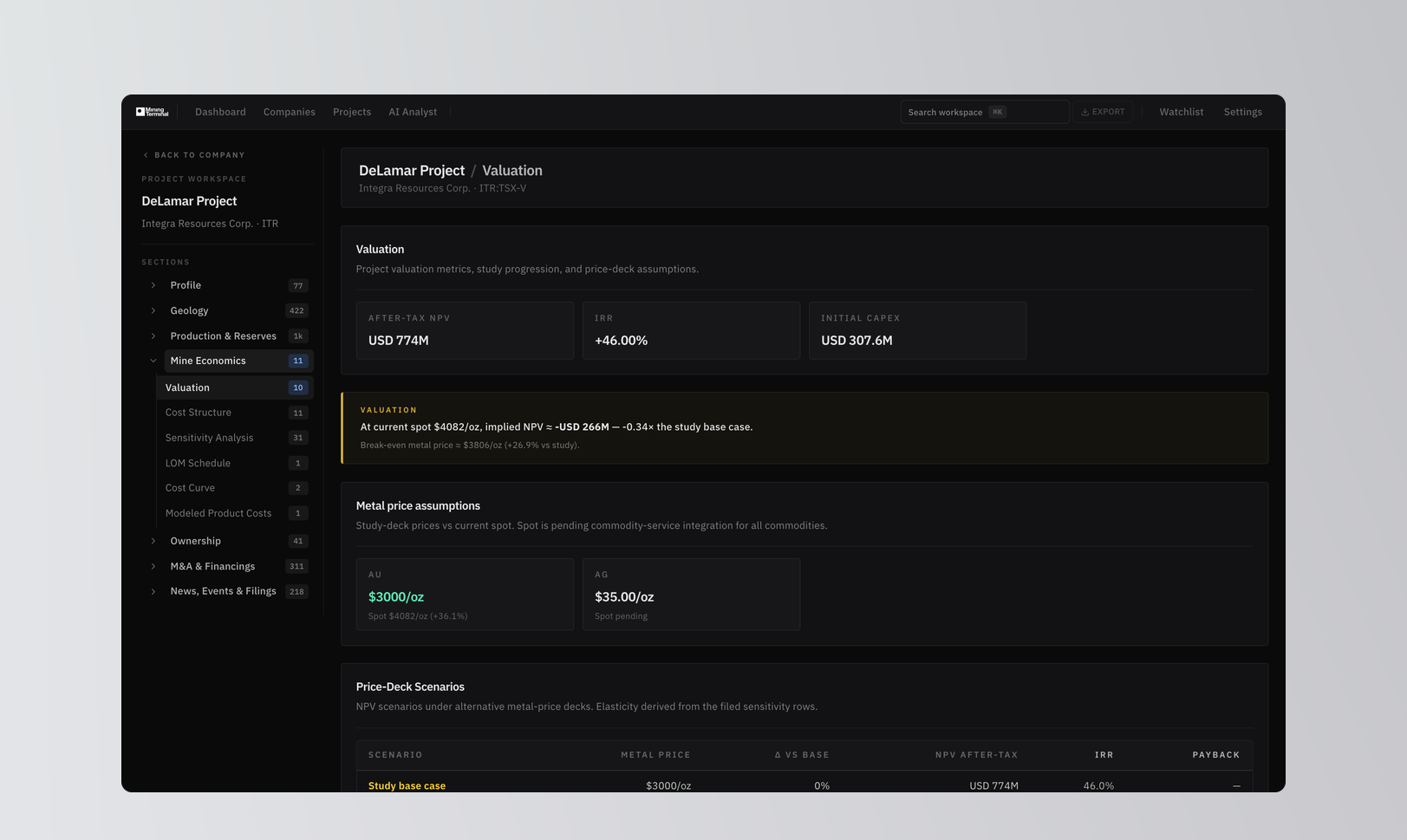This screenshot has height=840, width=1407.
Task: Click the 422 count badge beside Geology
Action: (x=296, y=310)
